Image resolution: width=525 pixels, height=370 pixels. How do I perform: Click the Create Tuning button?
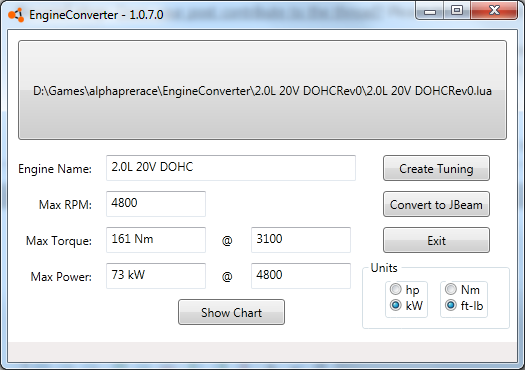(x=436, y=168)
